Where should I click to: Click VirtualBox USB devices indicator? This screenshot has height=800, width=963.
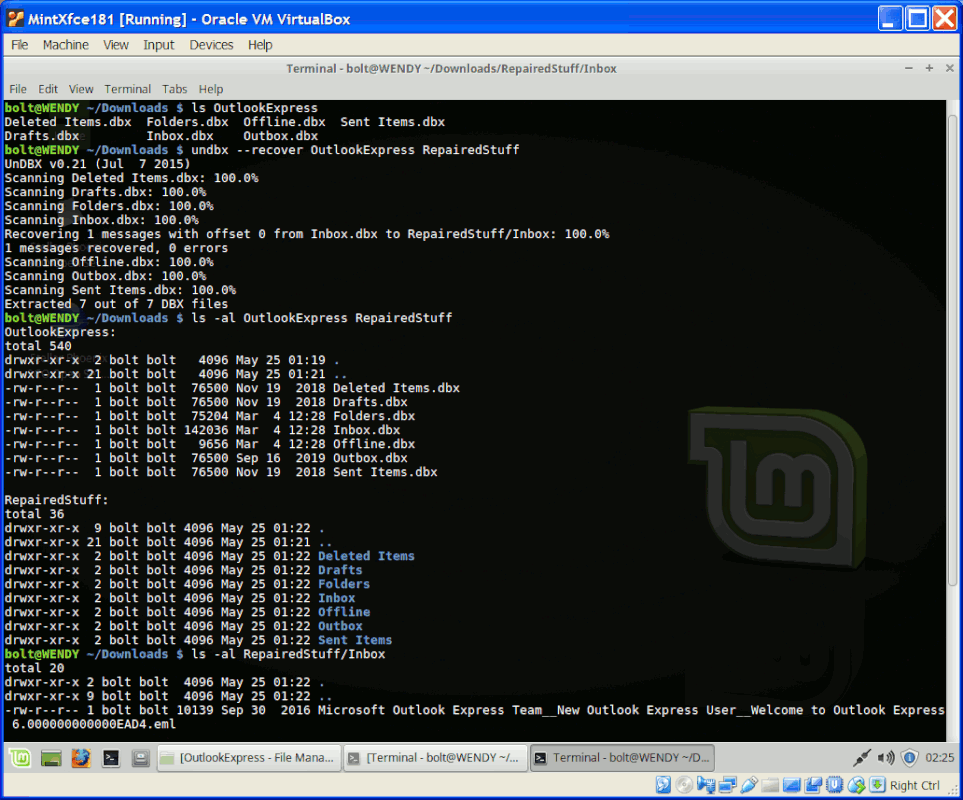tap(749, 785)
